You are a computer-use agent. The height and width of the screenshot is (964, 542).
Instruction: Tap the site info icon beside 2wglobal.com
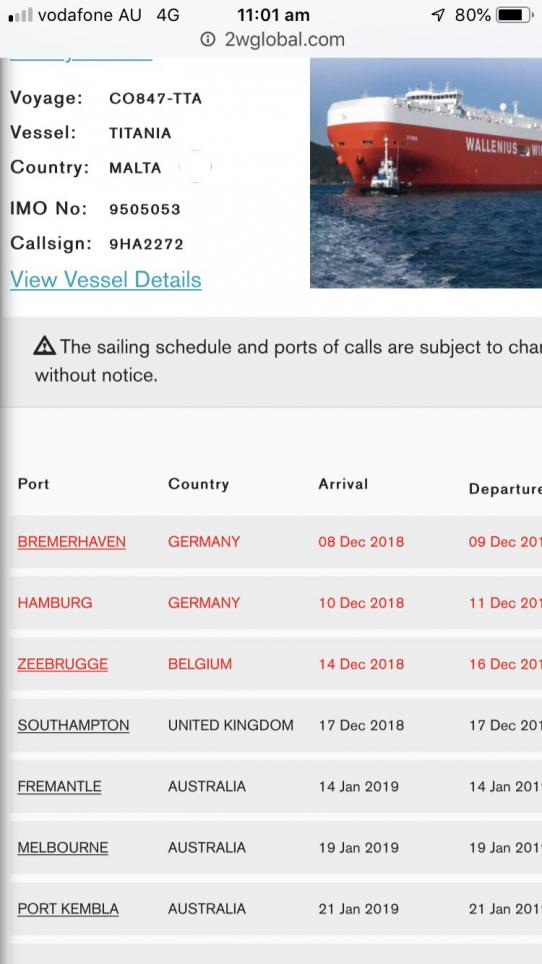point(208,40)
